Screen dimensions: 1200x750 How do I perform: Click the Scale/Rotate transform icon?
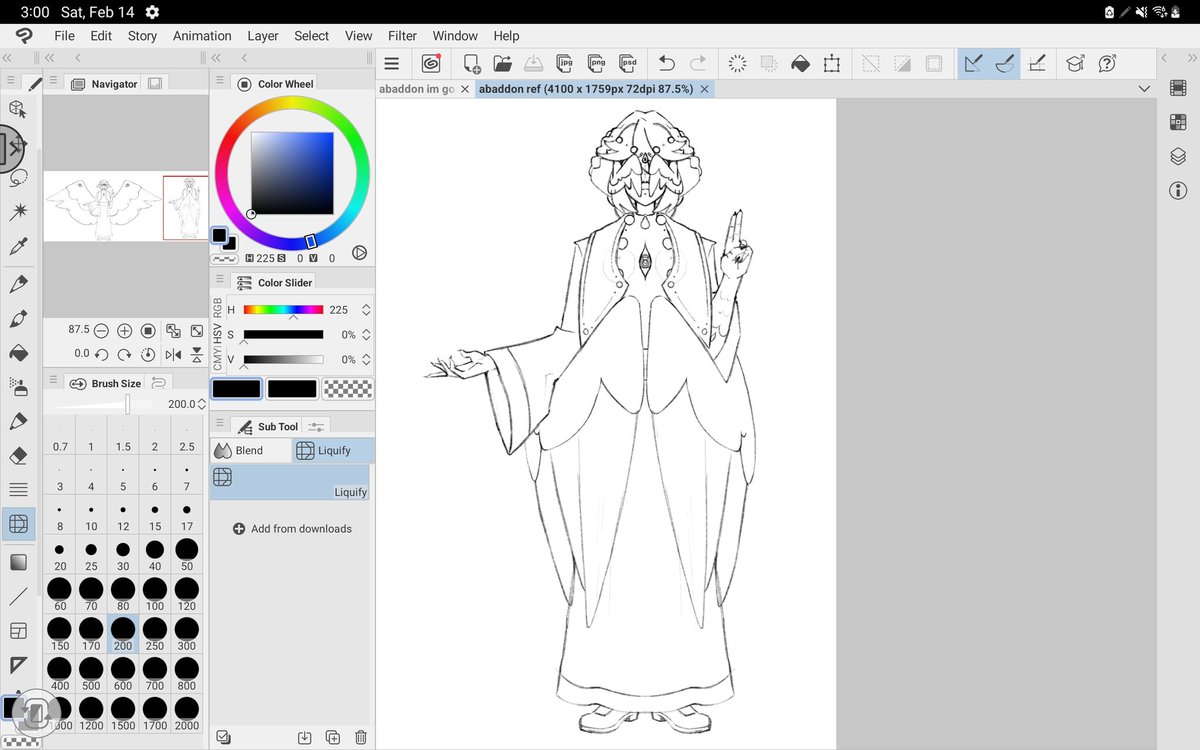tap(831, 63)
